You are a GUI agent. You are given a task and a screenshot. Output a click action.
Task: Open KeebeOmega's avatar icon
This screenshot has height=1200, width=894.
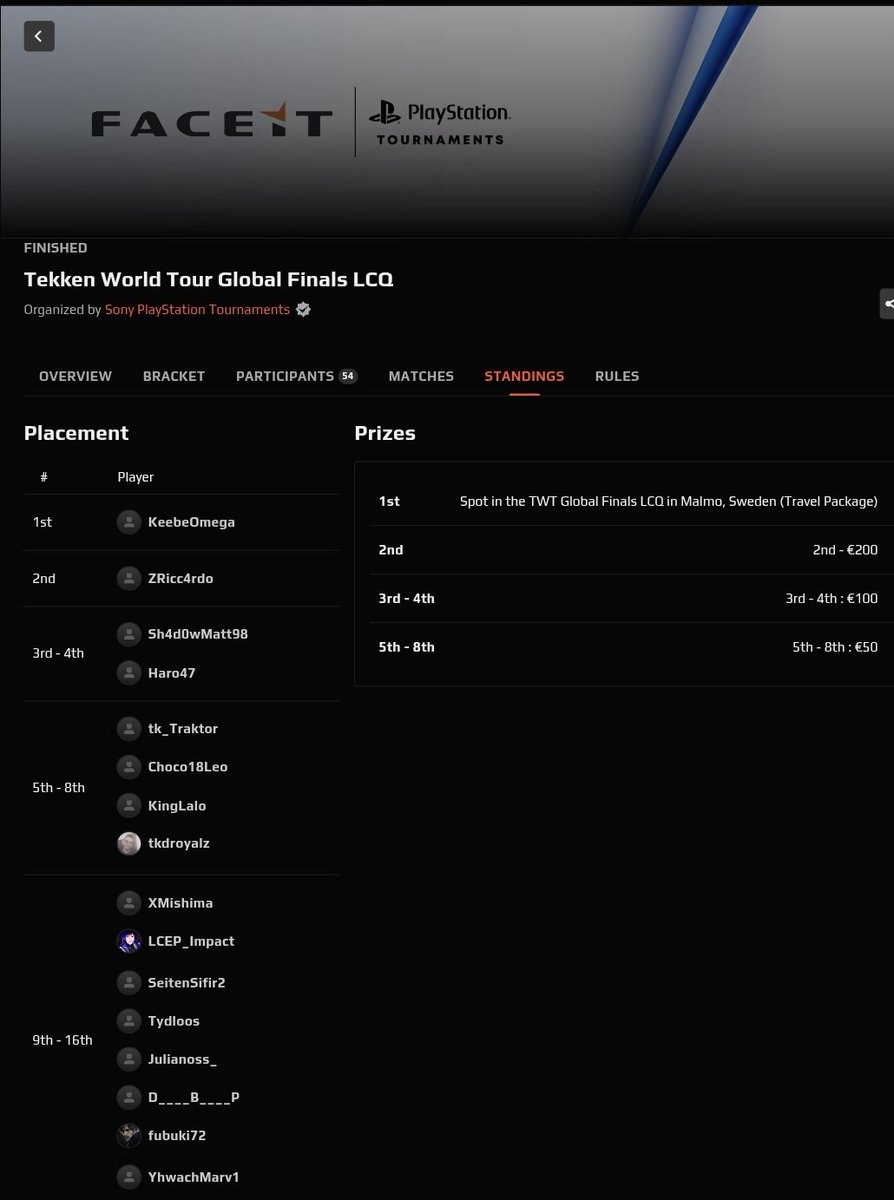pyautogui.click(x=129, y=522)
